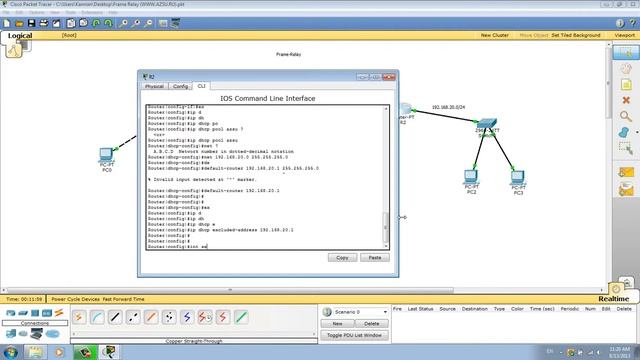The width and height of the screenshot is (640, 360).
Task: Click the New file toolbar icon
Action: click(x=7, y=23)
